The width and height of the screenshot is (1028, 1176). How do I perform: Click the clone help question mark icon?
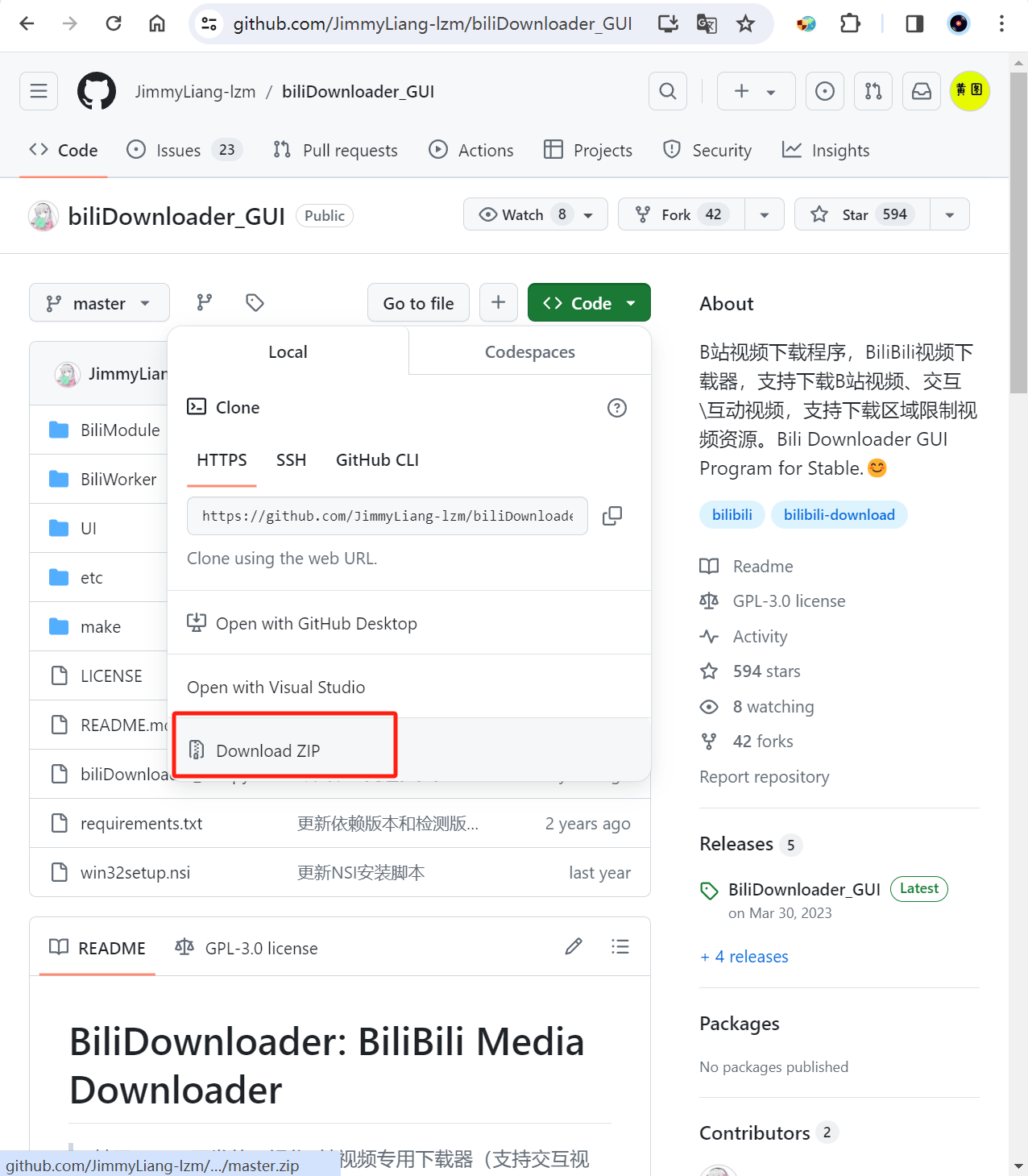point(617,408)
